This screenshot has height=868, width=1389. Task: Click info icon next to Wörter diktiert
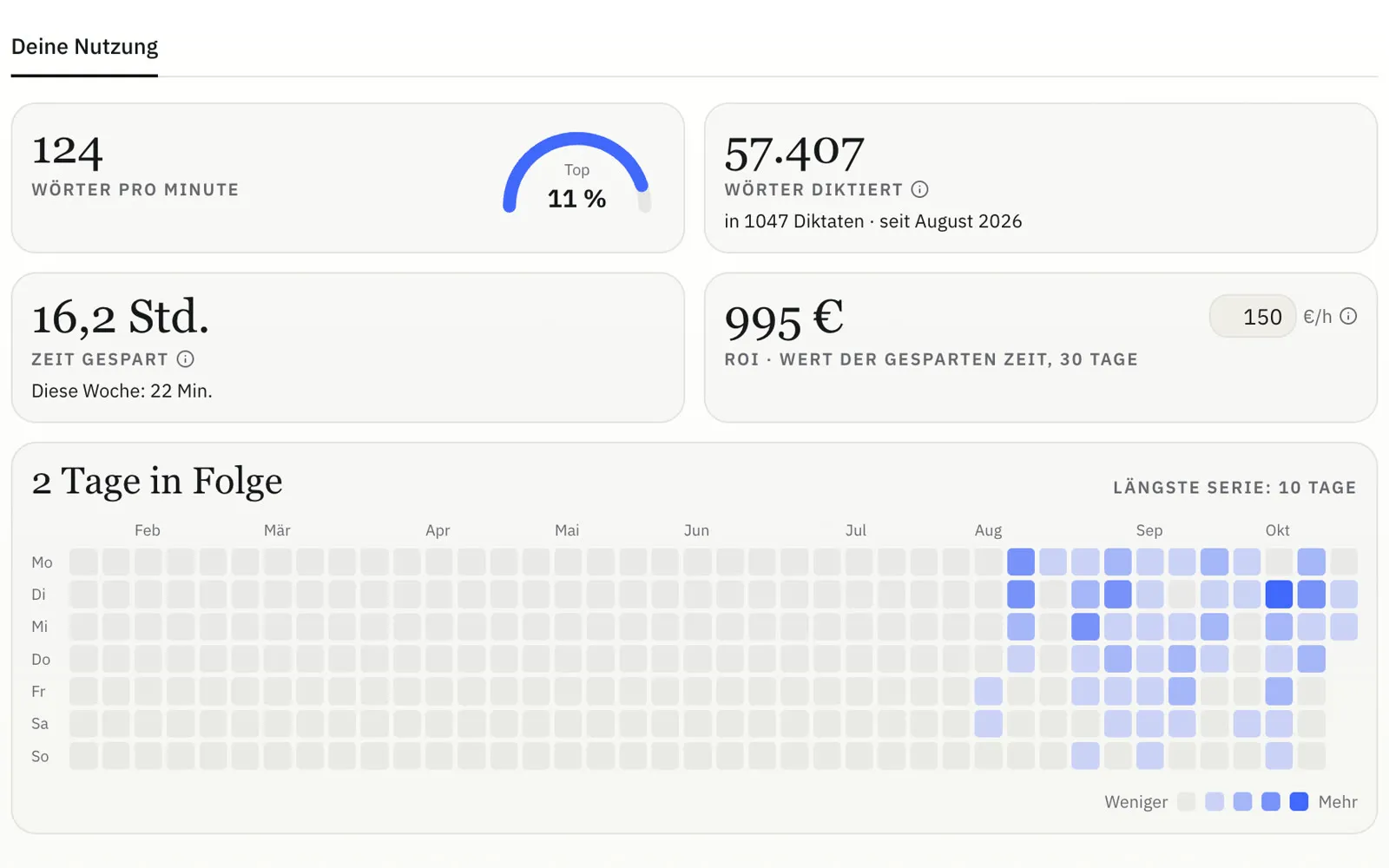tap(920, 189)
